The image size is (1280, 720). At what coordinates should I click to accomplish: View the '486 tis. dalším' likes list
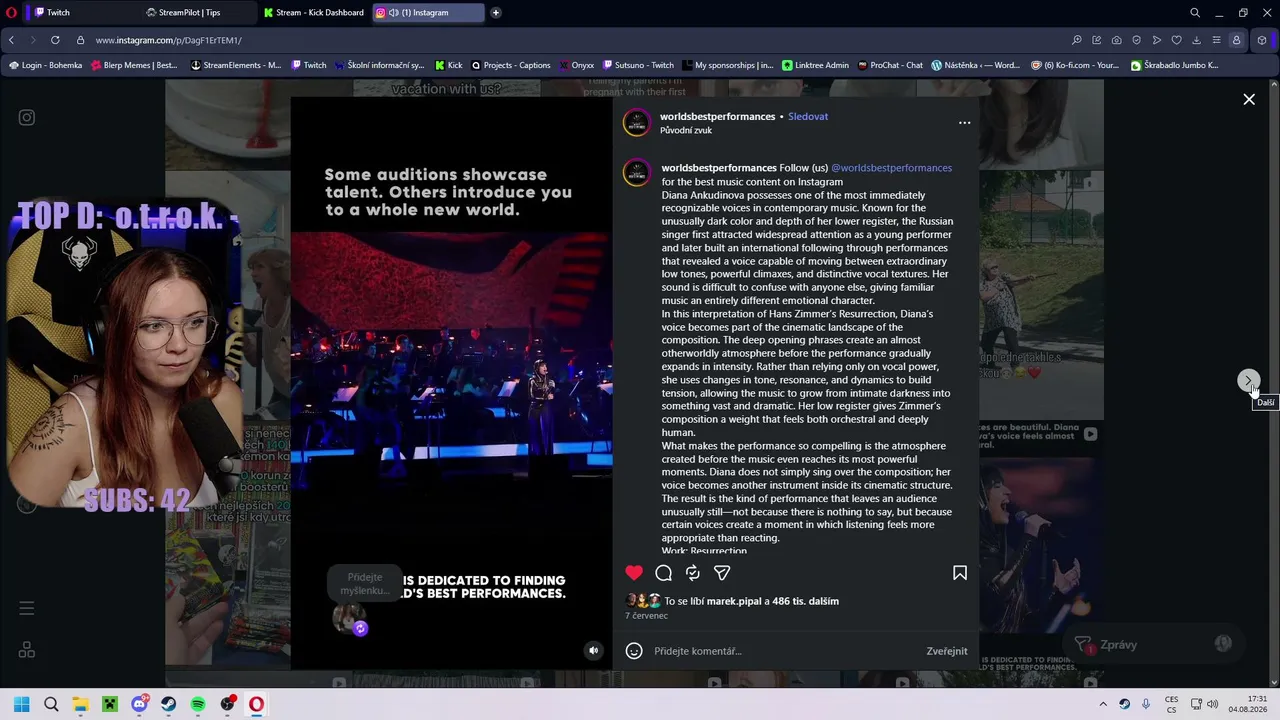tap(805, 601)
